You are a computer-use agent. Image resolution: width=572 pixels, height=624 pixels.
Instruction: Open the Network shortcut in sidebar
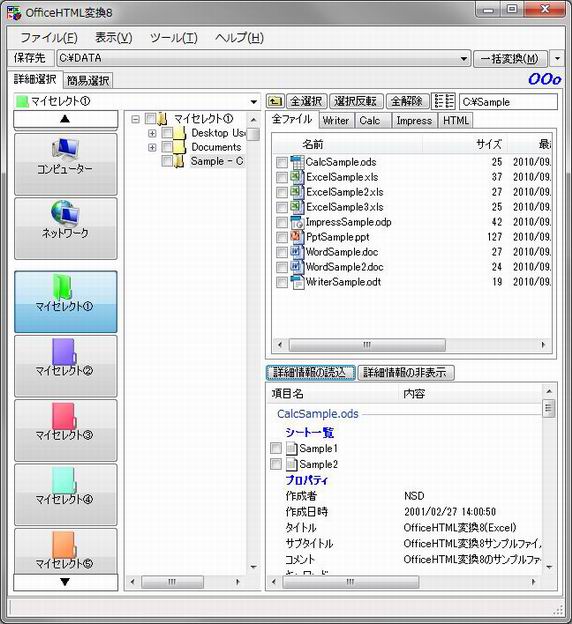[66, 228]
